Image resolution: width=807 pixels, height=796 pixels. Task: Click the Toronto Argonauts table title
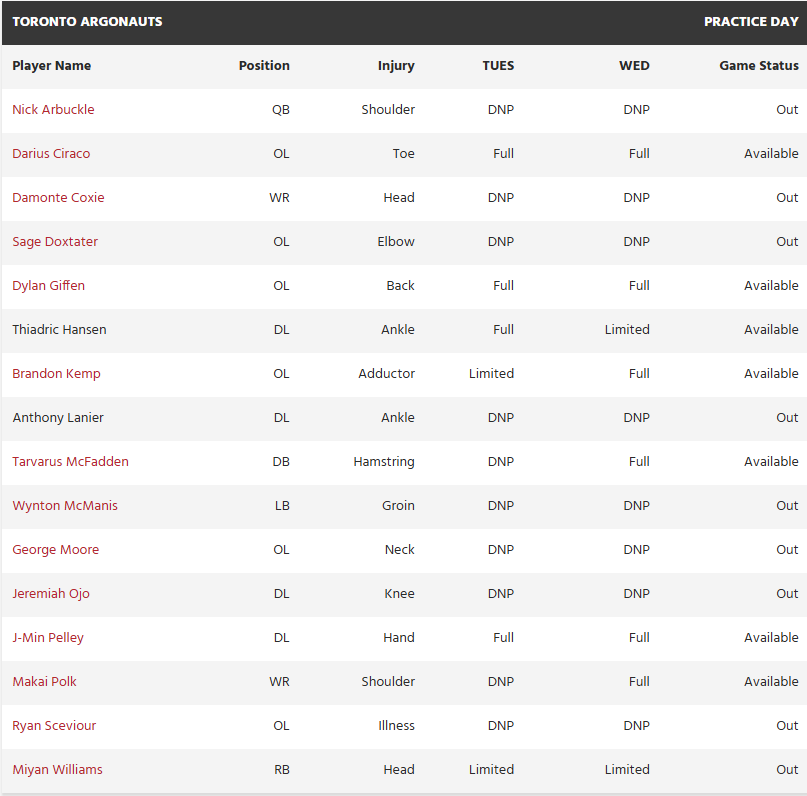pos(87,22)
